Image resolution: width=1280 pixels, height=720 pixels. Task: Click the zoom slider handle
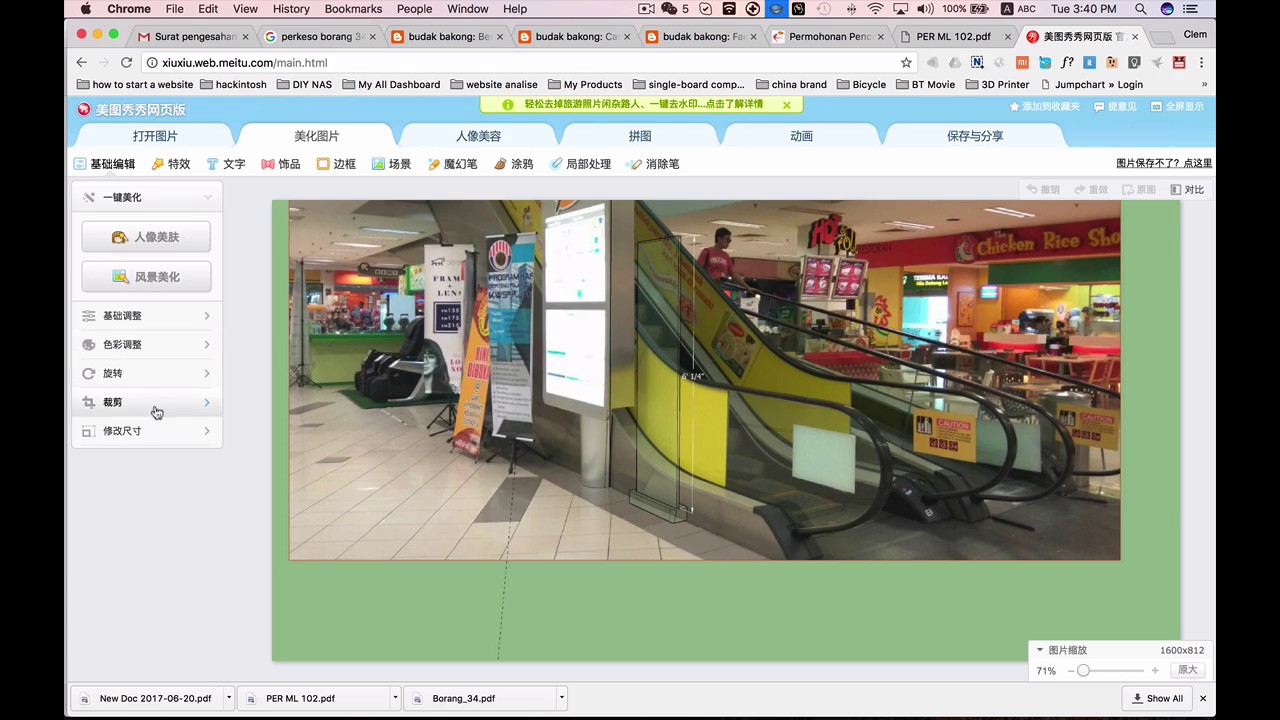click(x=1083, y=671)
